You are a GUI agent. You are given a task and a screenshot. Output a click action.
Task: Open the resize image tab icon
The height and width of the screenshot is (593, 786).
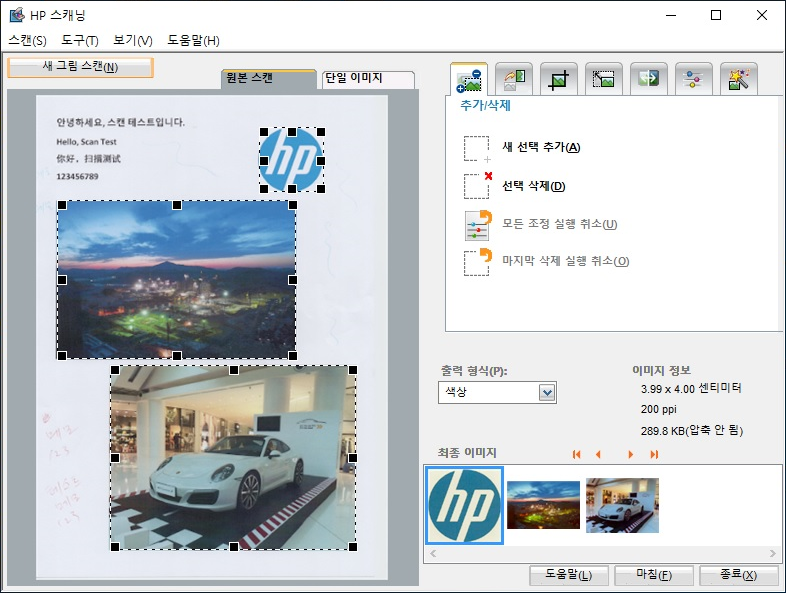(x=604, y=79)
